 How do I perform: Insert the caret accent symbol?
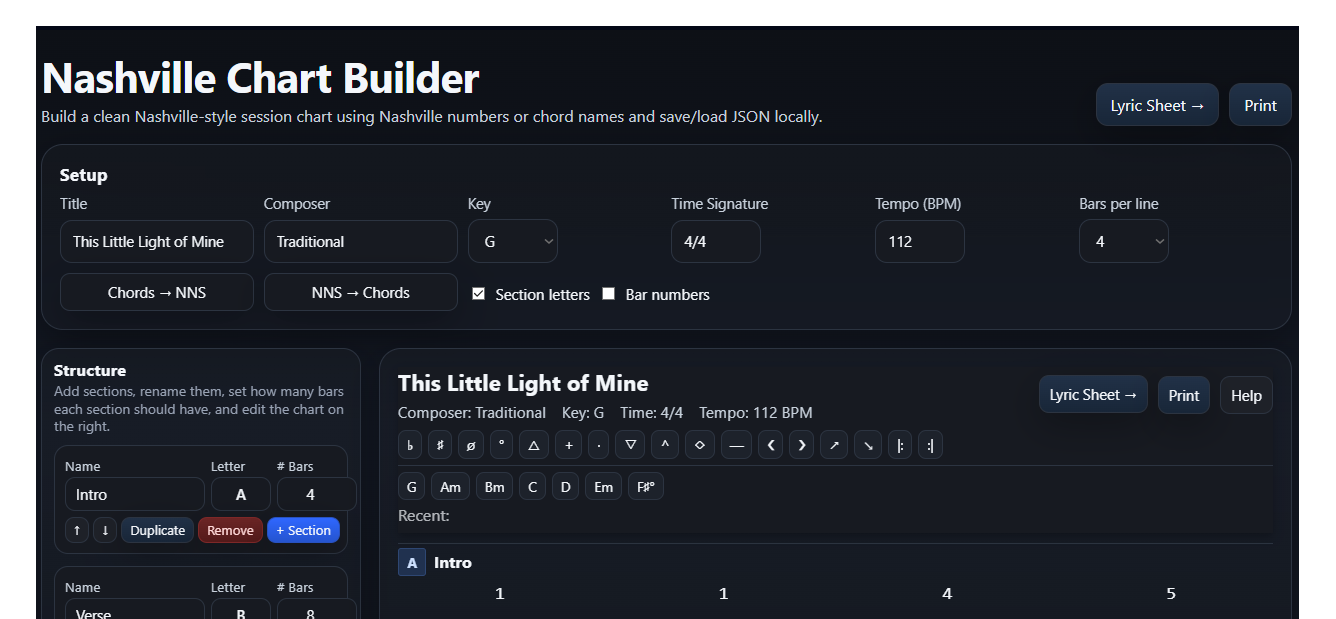point(665,445)
